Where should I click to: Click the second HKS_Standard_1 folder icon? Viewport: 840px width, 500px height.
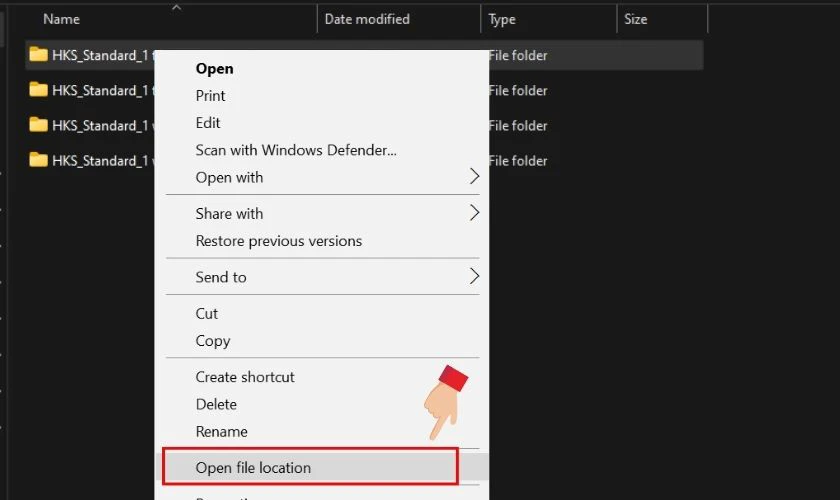pyautogui.click(x=38, y=89)
